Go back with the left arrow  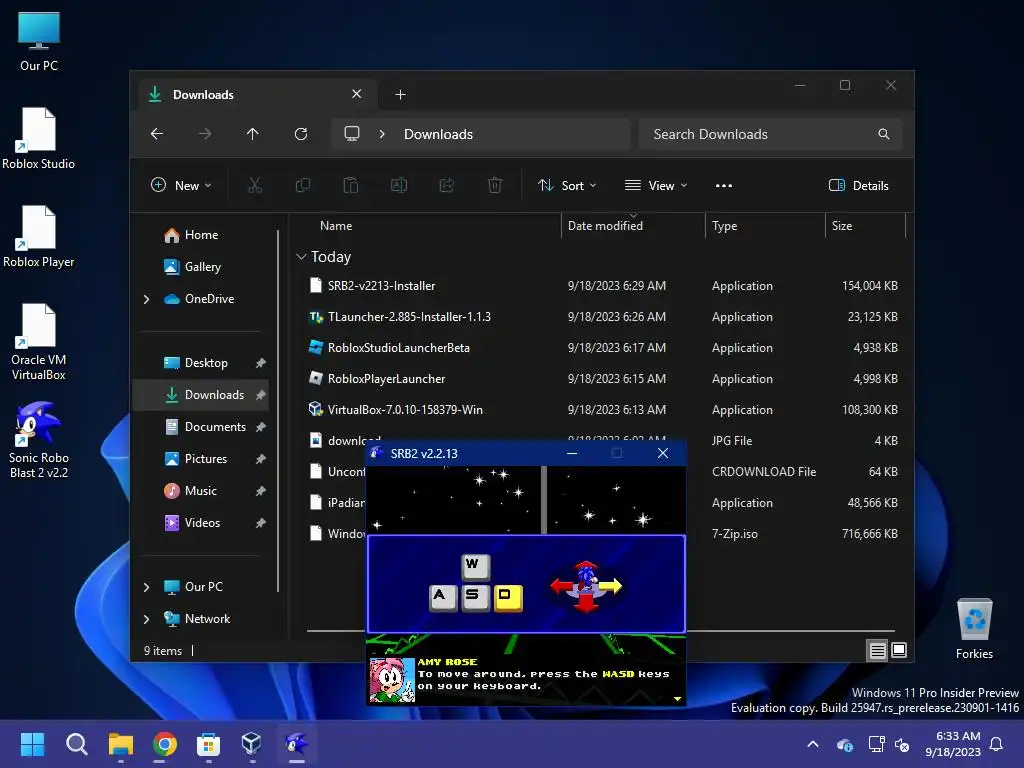point(157,134)
